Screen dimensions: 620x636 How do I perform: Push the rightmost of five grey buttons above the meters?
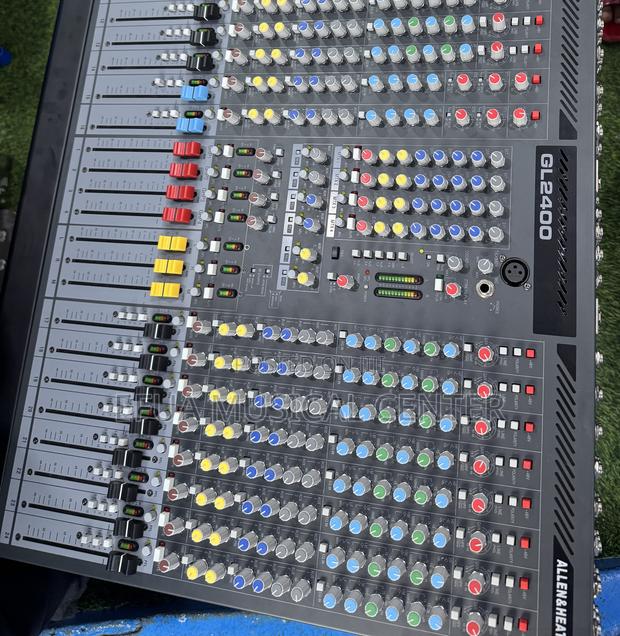402,256
